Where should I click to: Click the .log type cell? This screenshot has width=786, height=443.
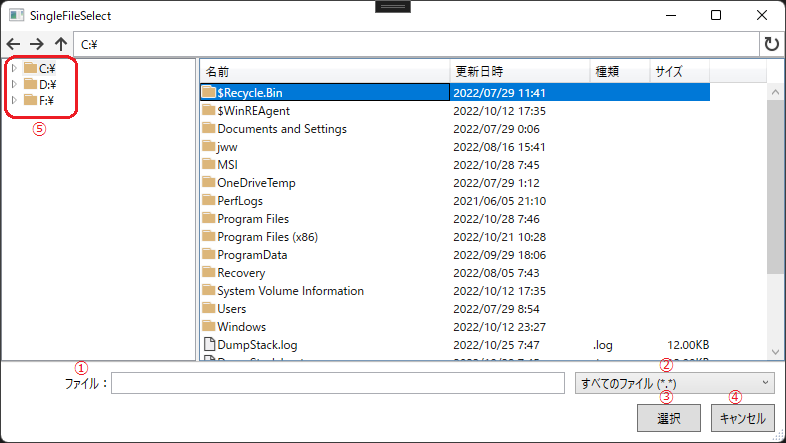[x=603, y=345]
